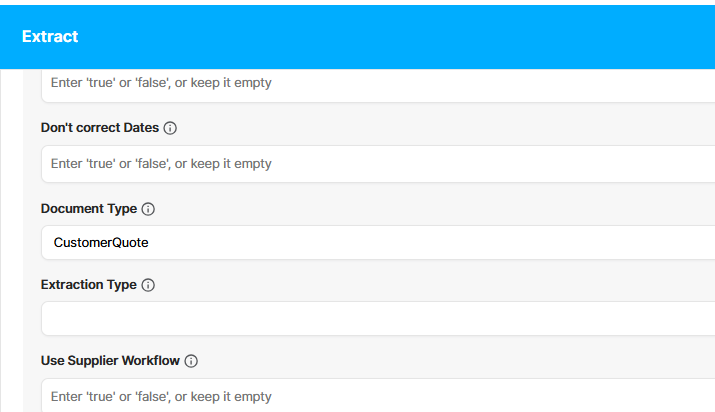Viewport: 715px width, 412px height.
Task: Focus the Don't correct Dates input field
Action: pyautogui.click(x=378, y=164)
